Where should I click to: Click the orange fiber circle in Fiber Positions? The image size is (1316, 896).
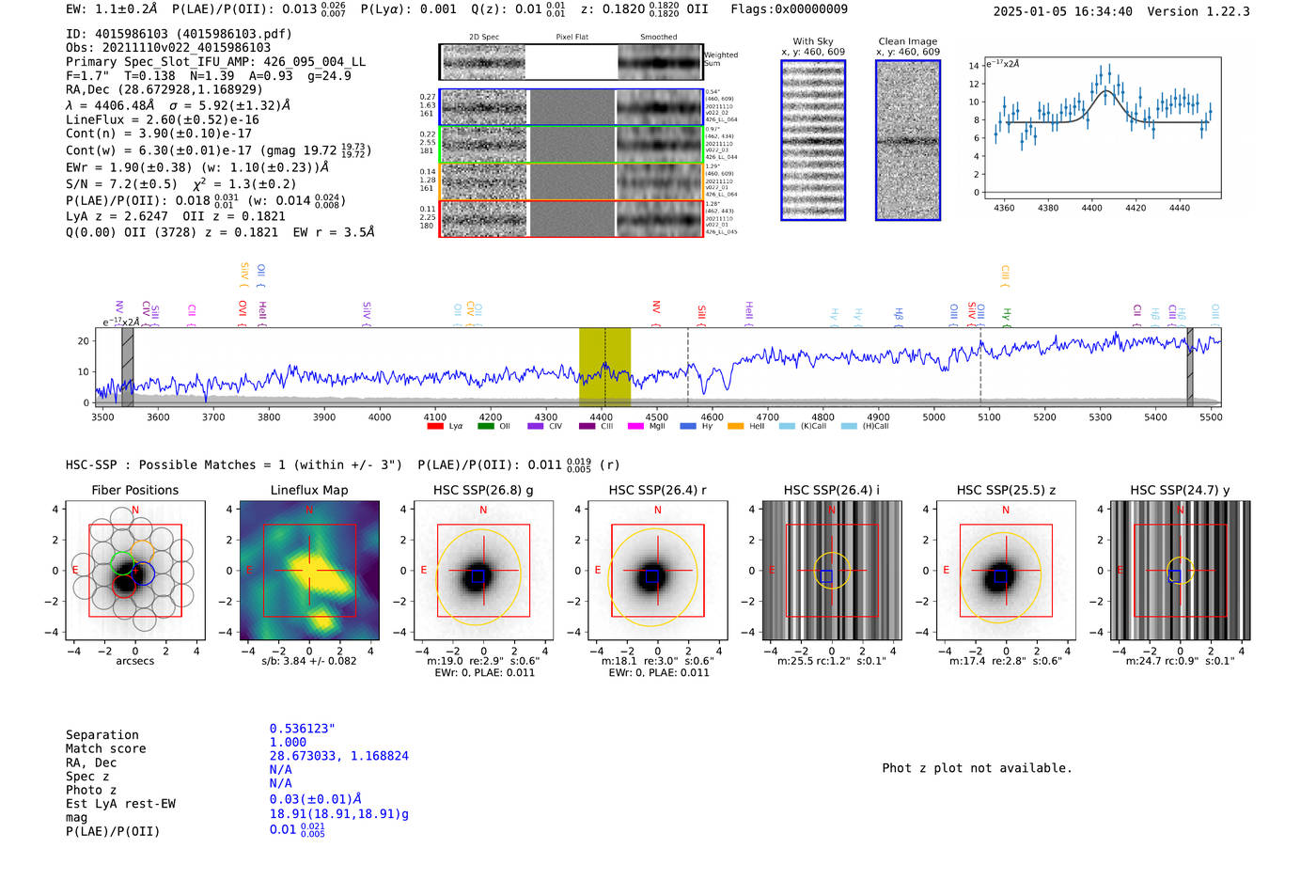point(142,552)
